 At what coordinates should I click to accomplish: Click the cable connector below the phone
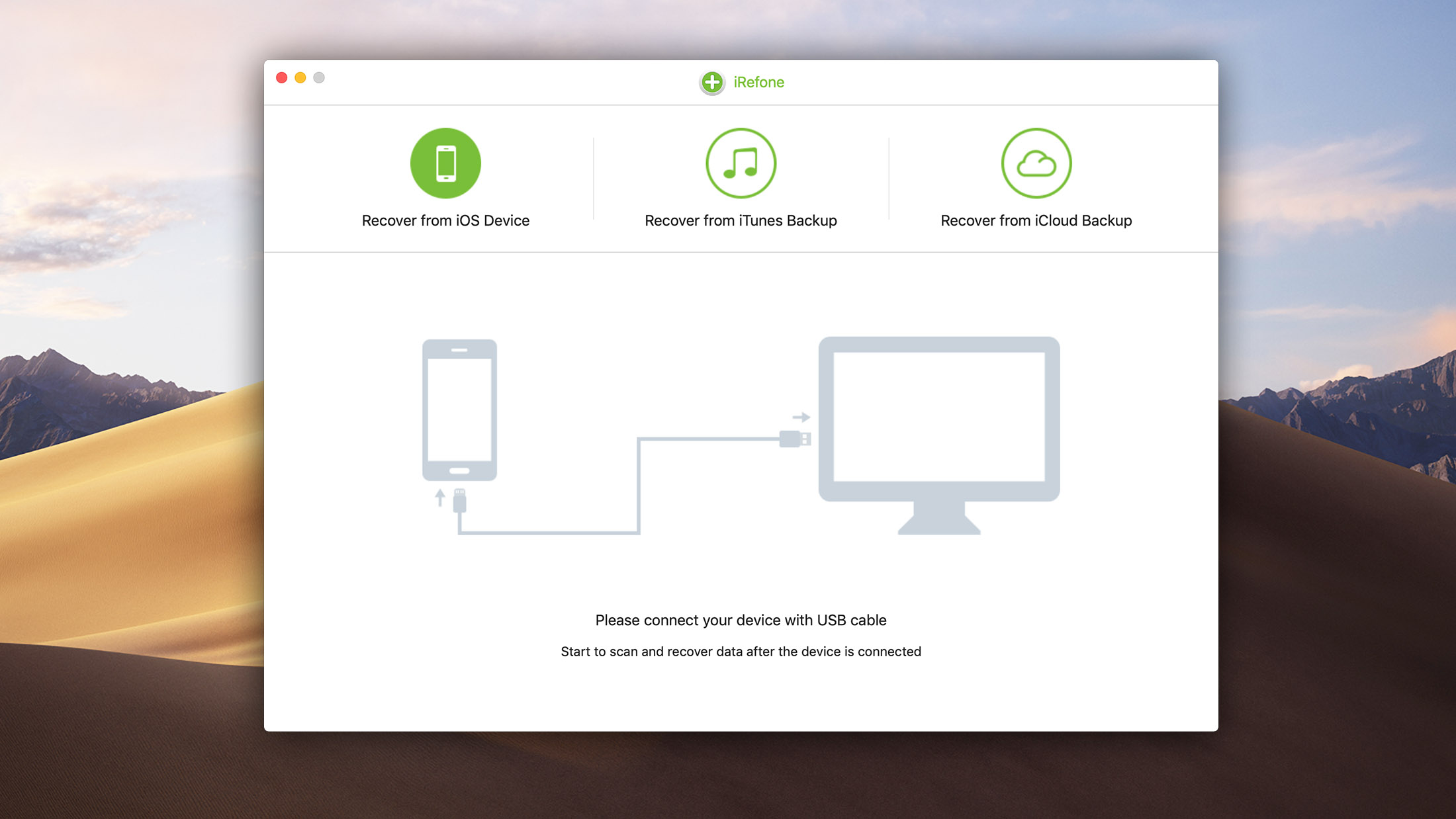[x=459, y=501]
